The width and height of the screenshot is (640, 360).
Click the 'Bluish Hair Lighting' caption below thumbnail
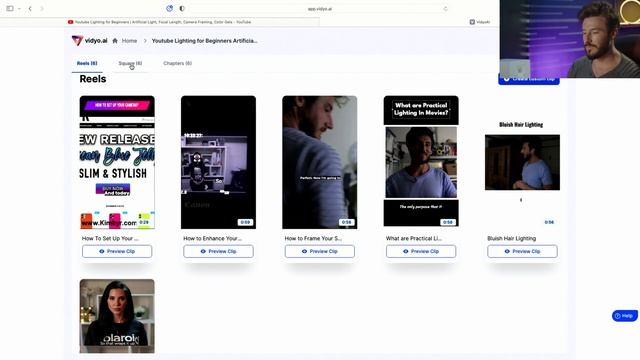click(511, 238)
